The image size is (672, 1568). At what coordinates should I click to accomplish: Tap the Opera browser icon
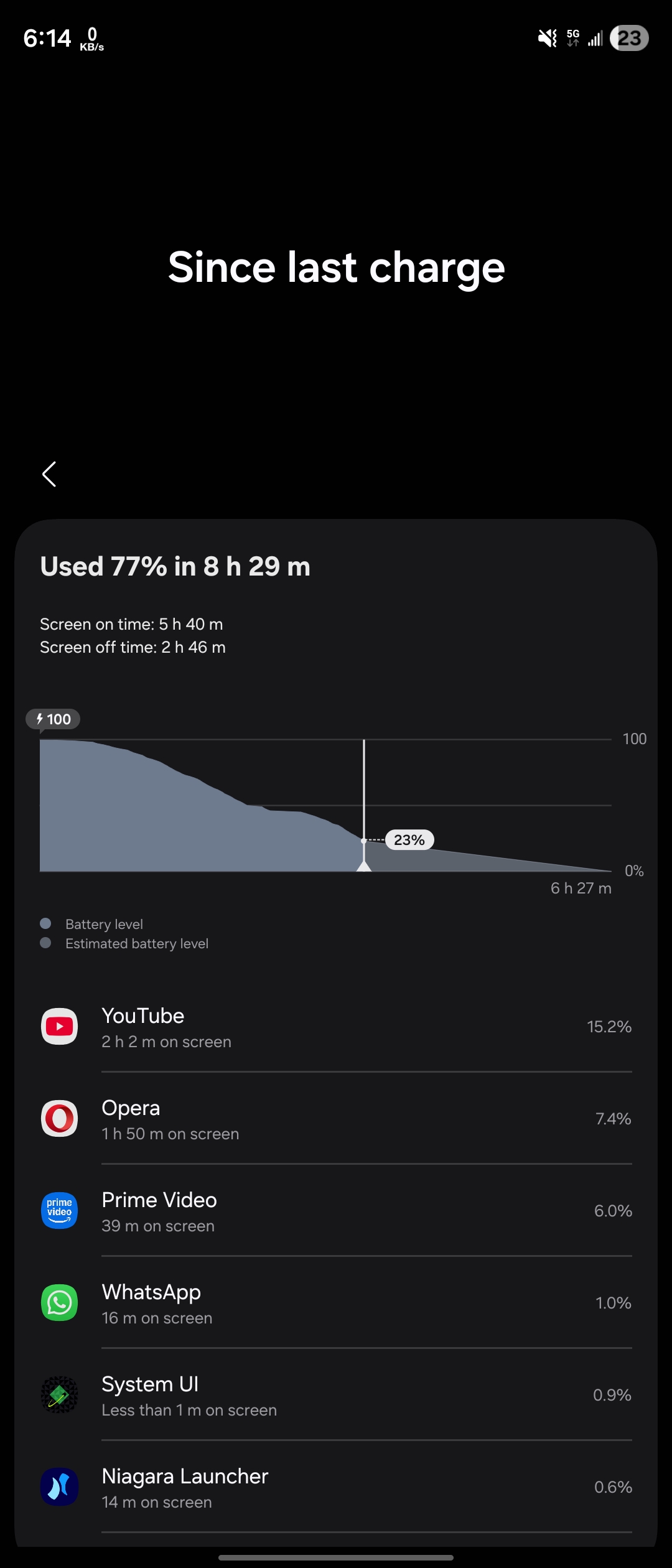click(x=59, y=1119)
